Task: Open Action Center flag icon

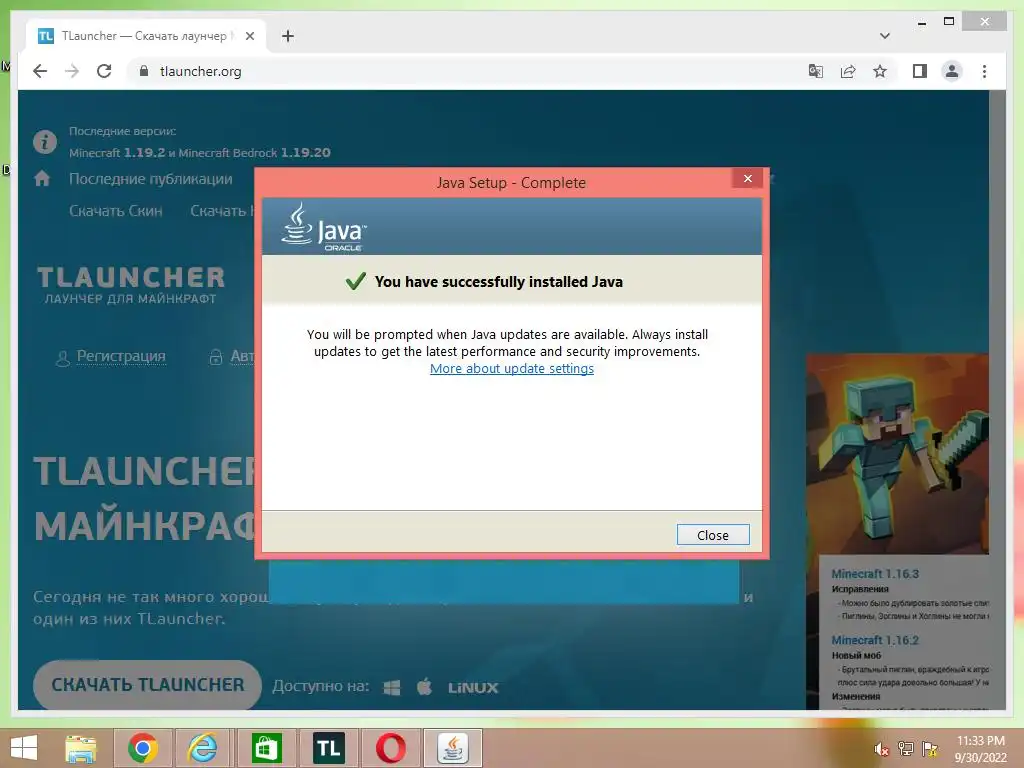Action: pyautogui.click(x=929, y=749)
